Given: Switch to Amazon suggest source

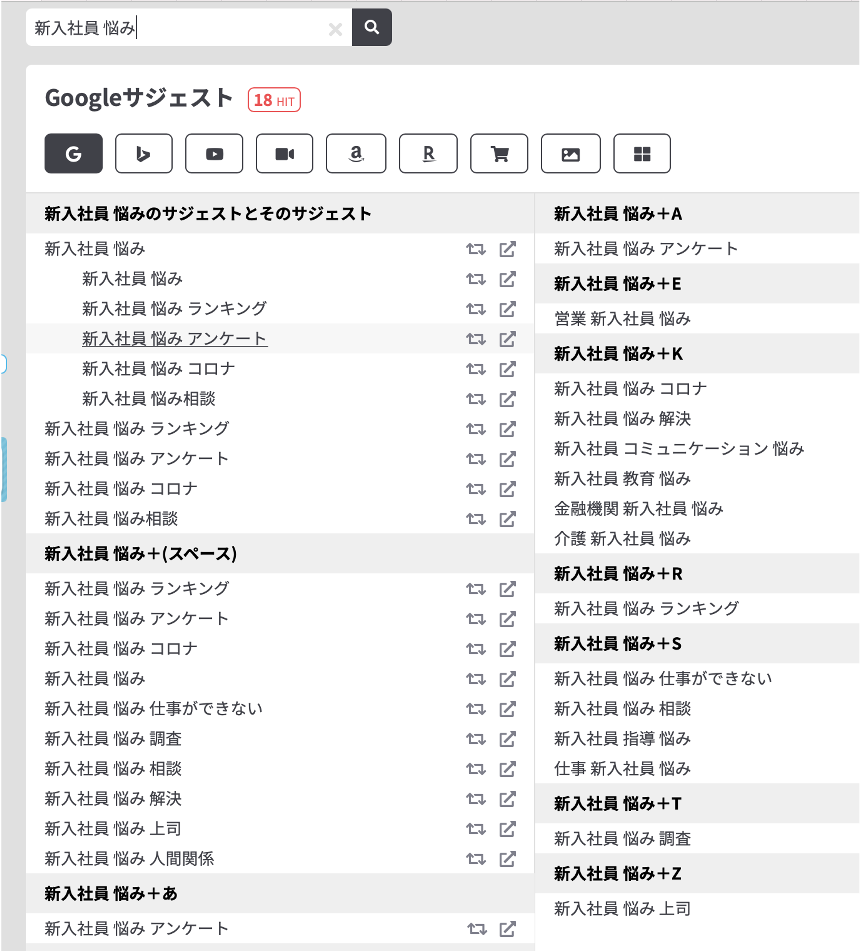Looking at the screenshot, I should (x=356, y=154).
